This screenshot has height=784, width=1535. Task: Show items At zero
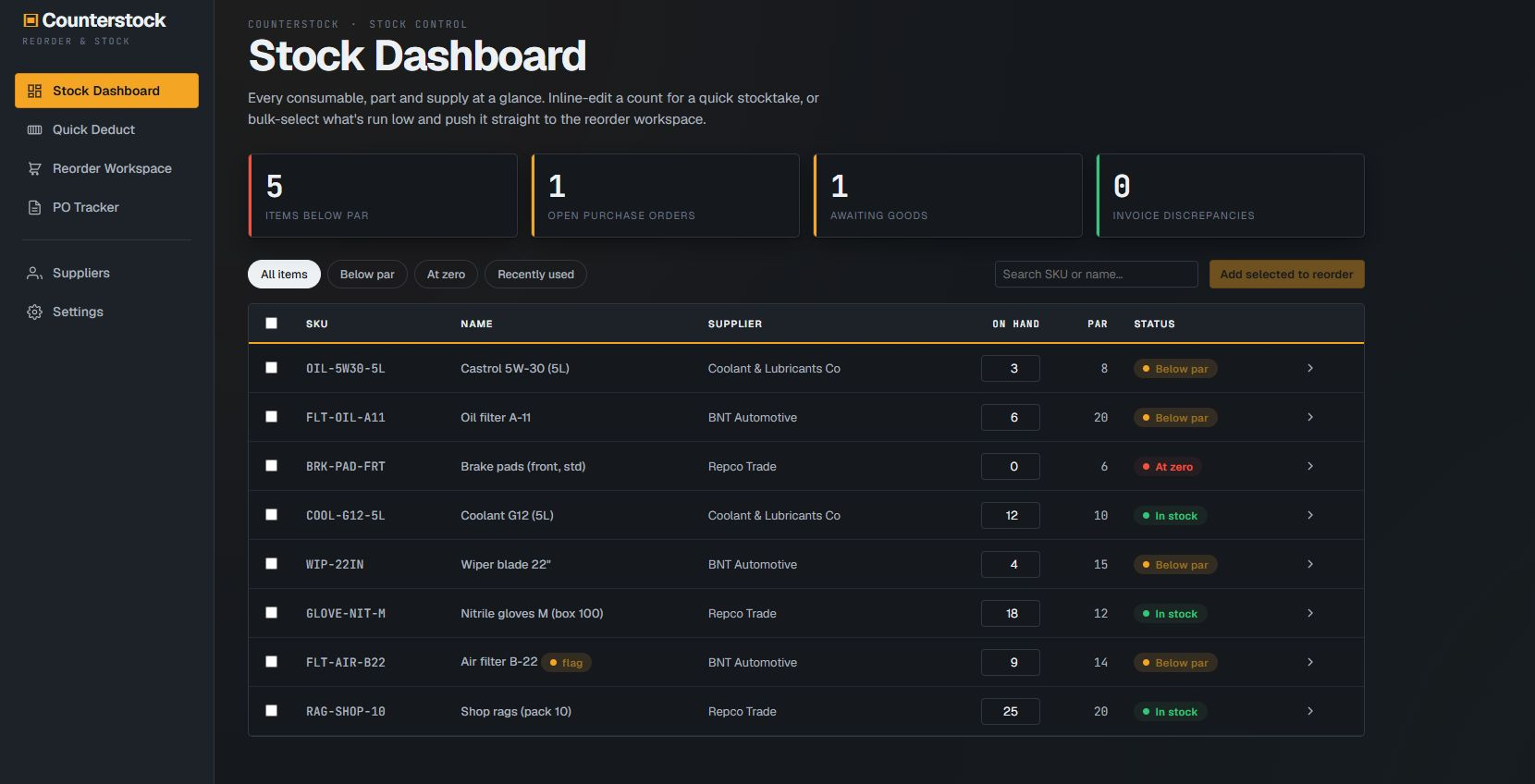446,274
